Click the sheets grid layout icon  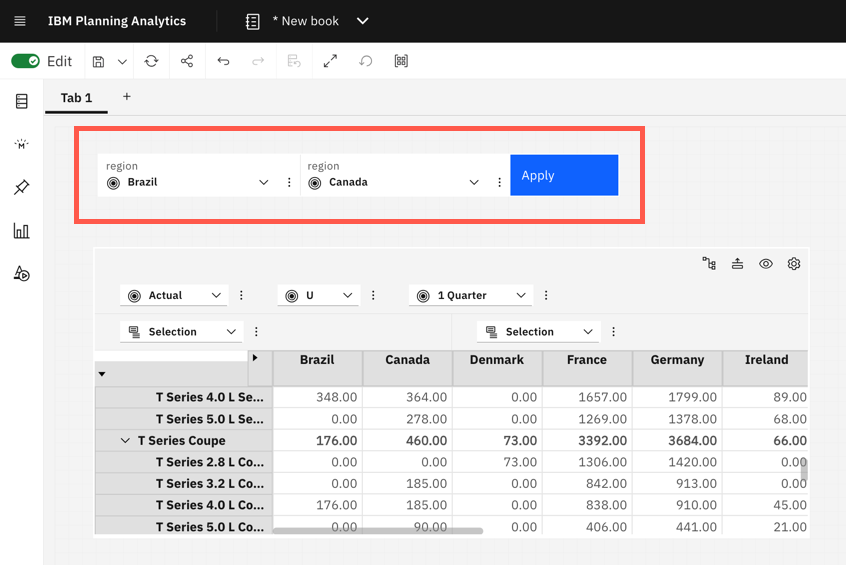click(401, 61)
